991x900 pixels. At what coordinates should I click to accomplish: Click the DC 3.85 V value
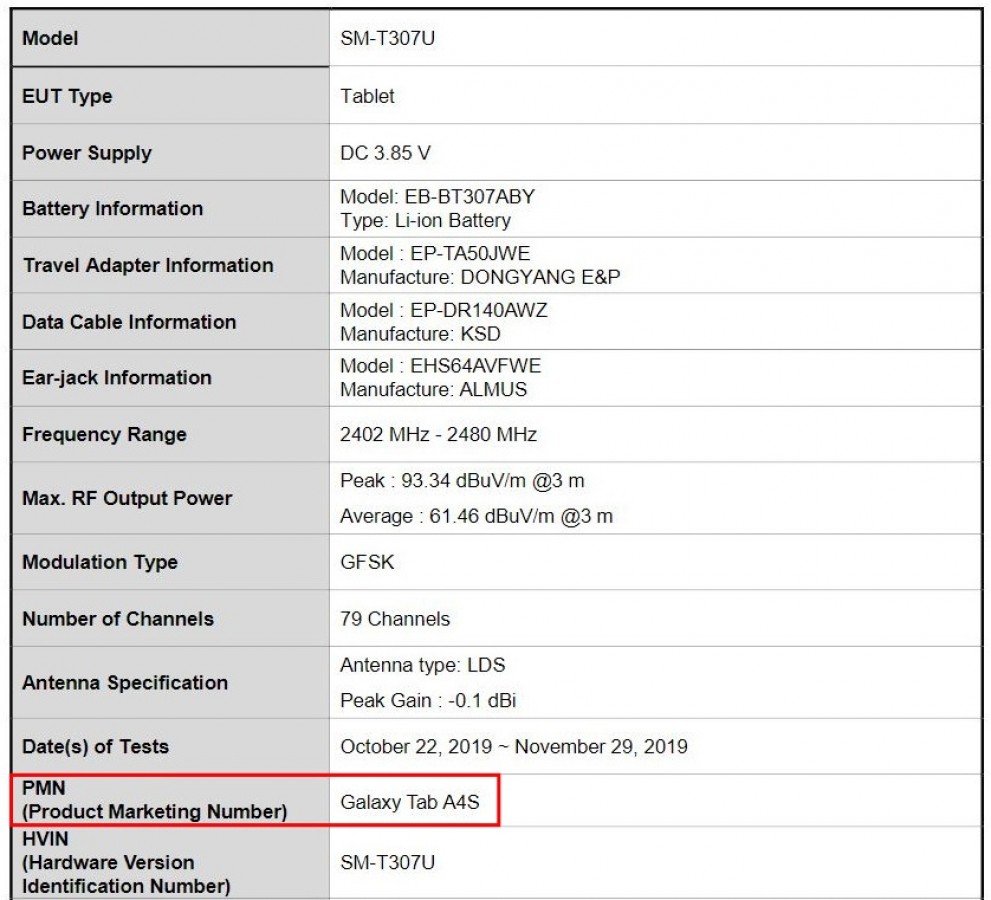pos(386,153)
